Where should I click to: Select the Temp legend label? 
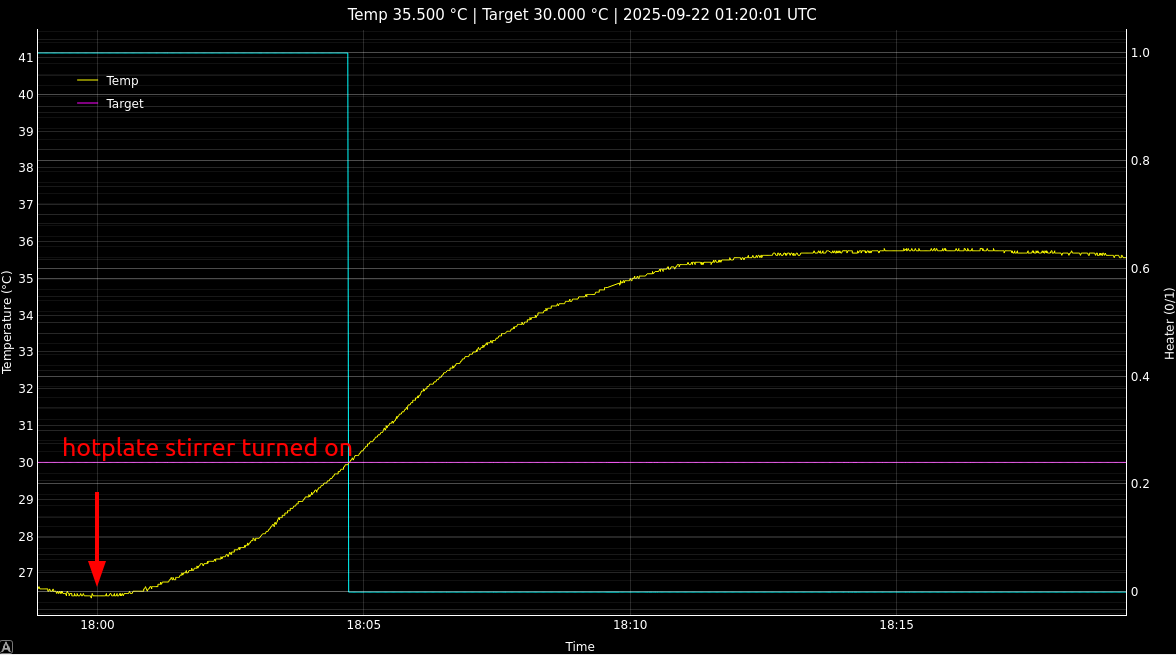(x=122, y=81)
